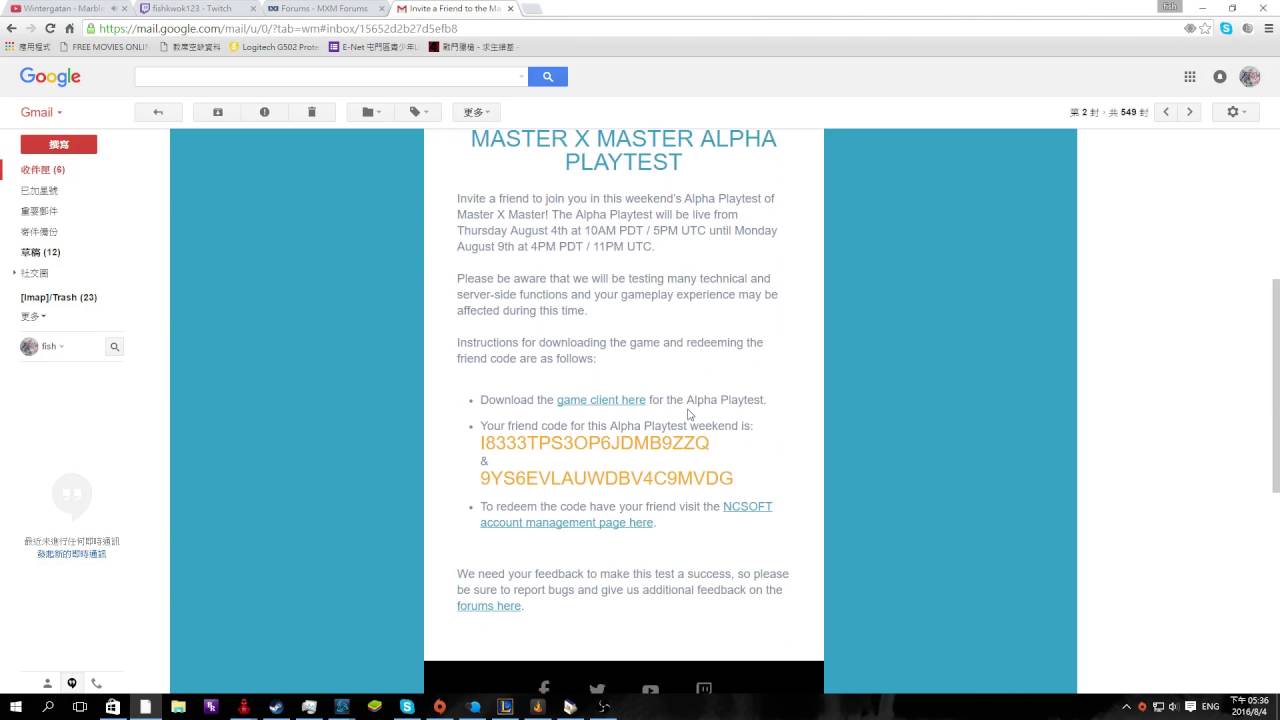The height and width of the screenshot is (720, 1280).
Task: Click the Skype extension icon
Action: pyautogui.click(x=1226, y=29)
